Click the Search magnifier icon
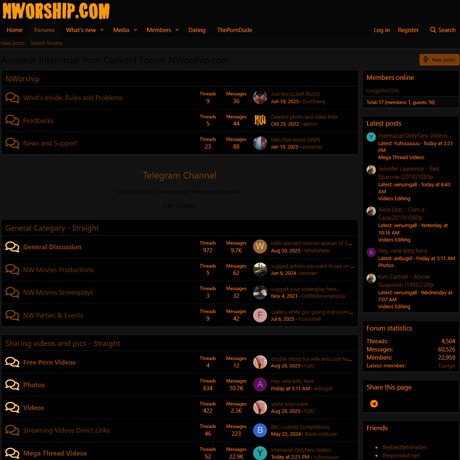This screenshot has height=460, width=460. 433,30
